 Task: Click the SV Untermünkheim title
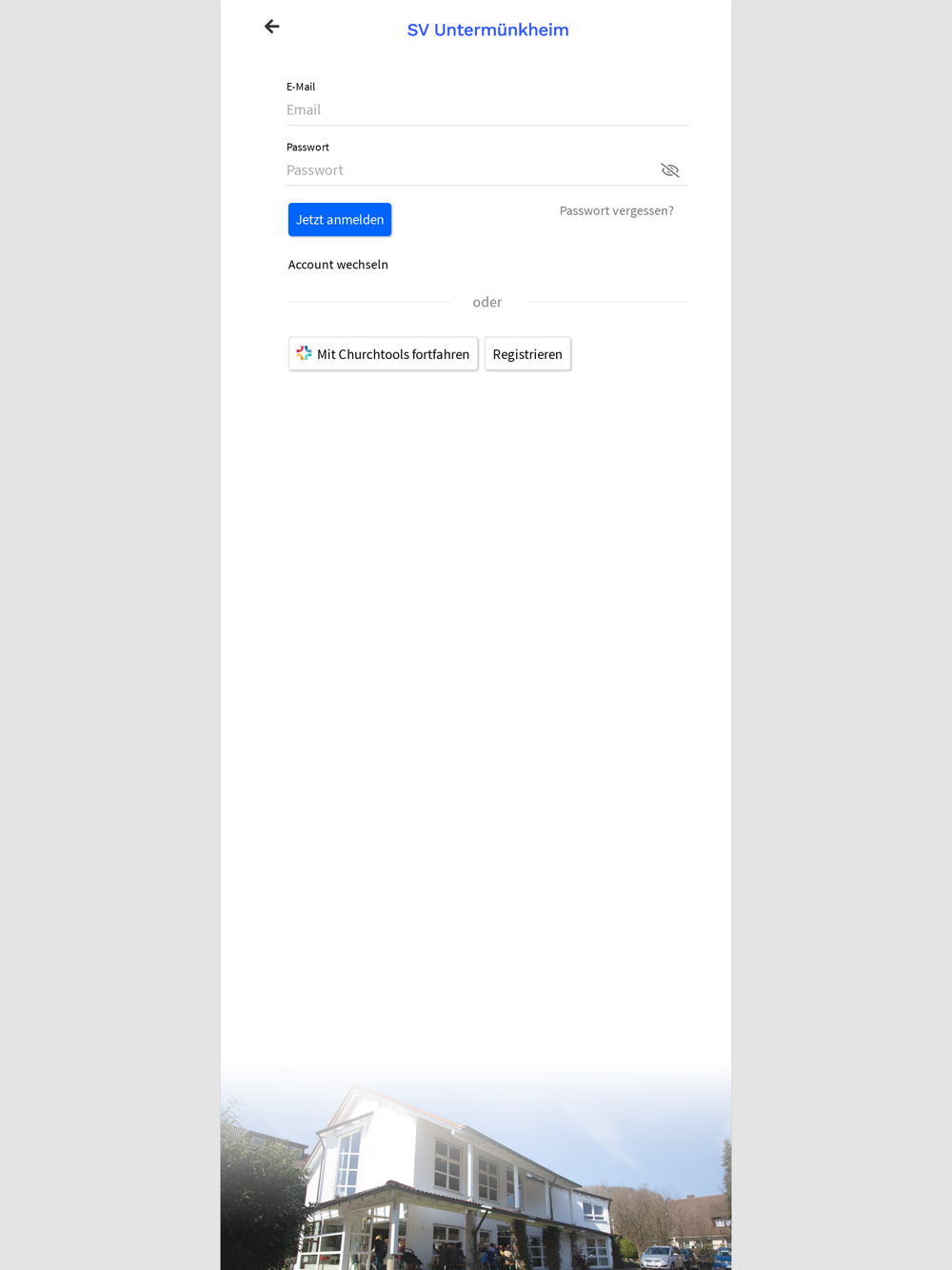tap(487, 30)
